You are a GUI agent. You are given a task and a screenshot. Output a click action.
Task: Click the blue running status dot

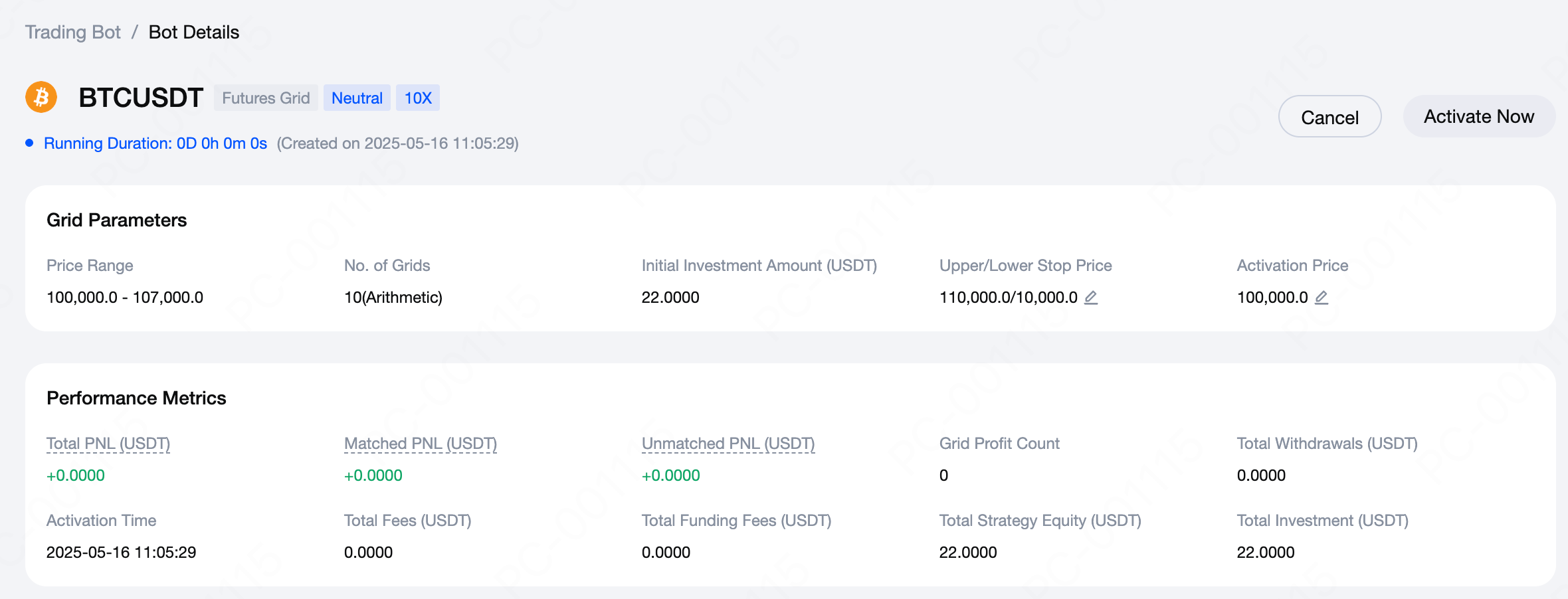point(29,143)
